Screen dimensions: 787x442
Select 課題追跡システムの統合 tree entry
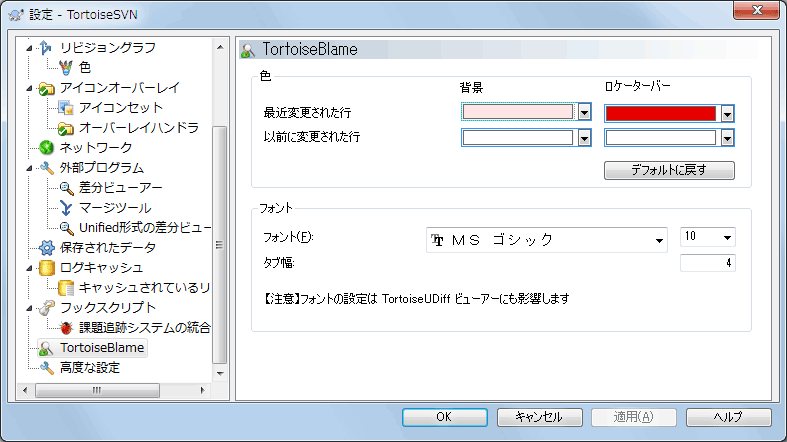pyautogui.click(x=145, y=328)
